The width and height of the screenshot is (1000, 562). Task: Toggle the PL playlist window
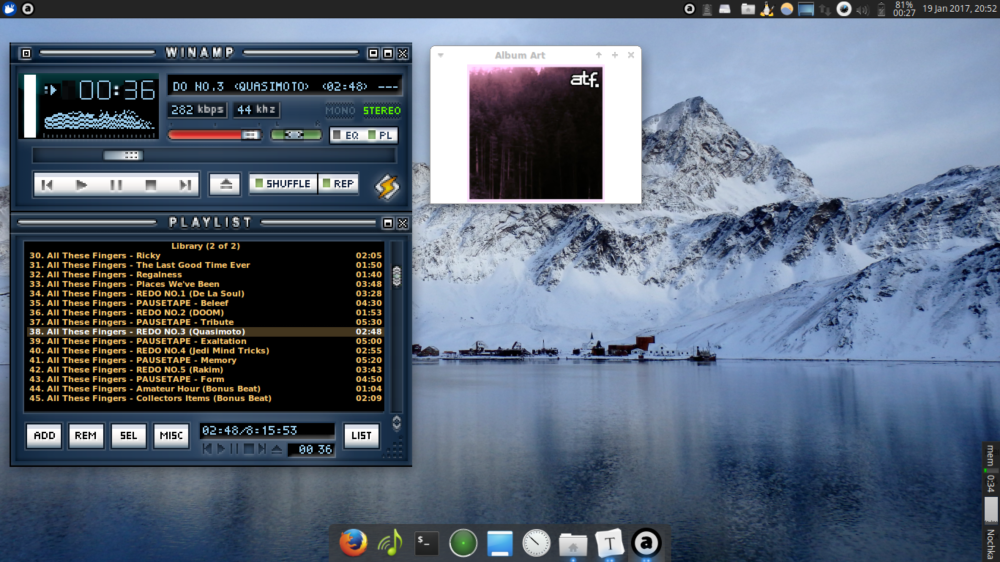(x=381, y=135)
